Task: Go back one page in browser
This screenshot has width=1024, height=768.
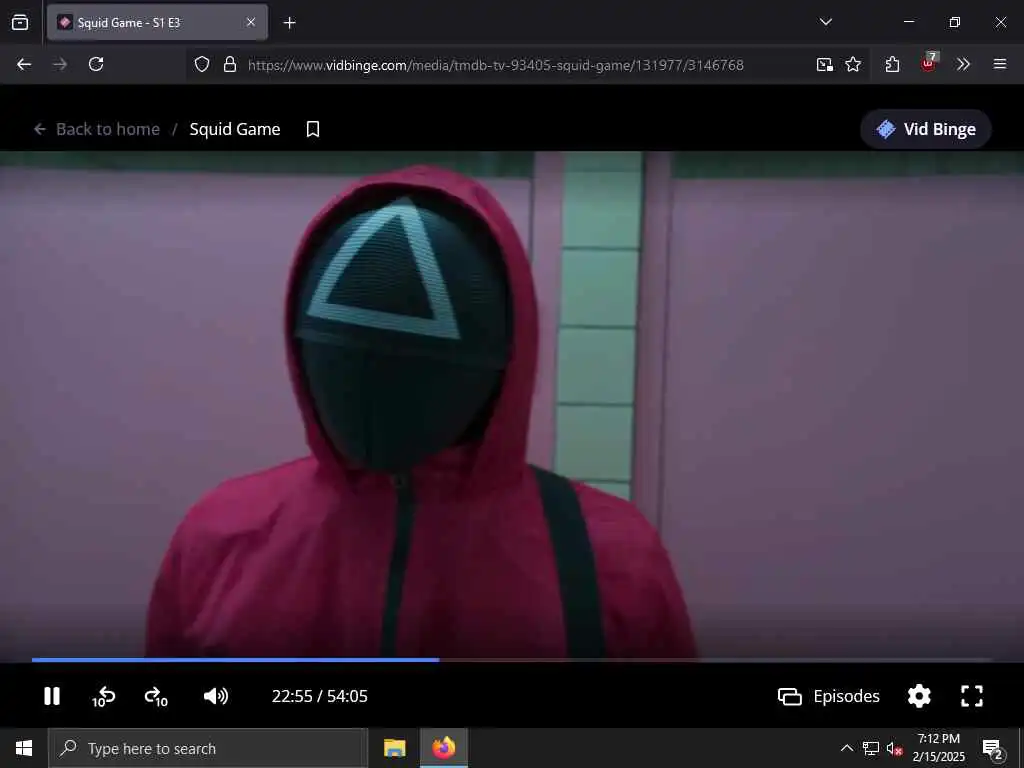Action: coord(24,64)
